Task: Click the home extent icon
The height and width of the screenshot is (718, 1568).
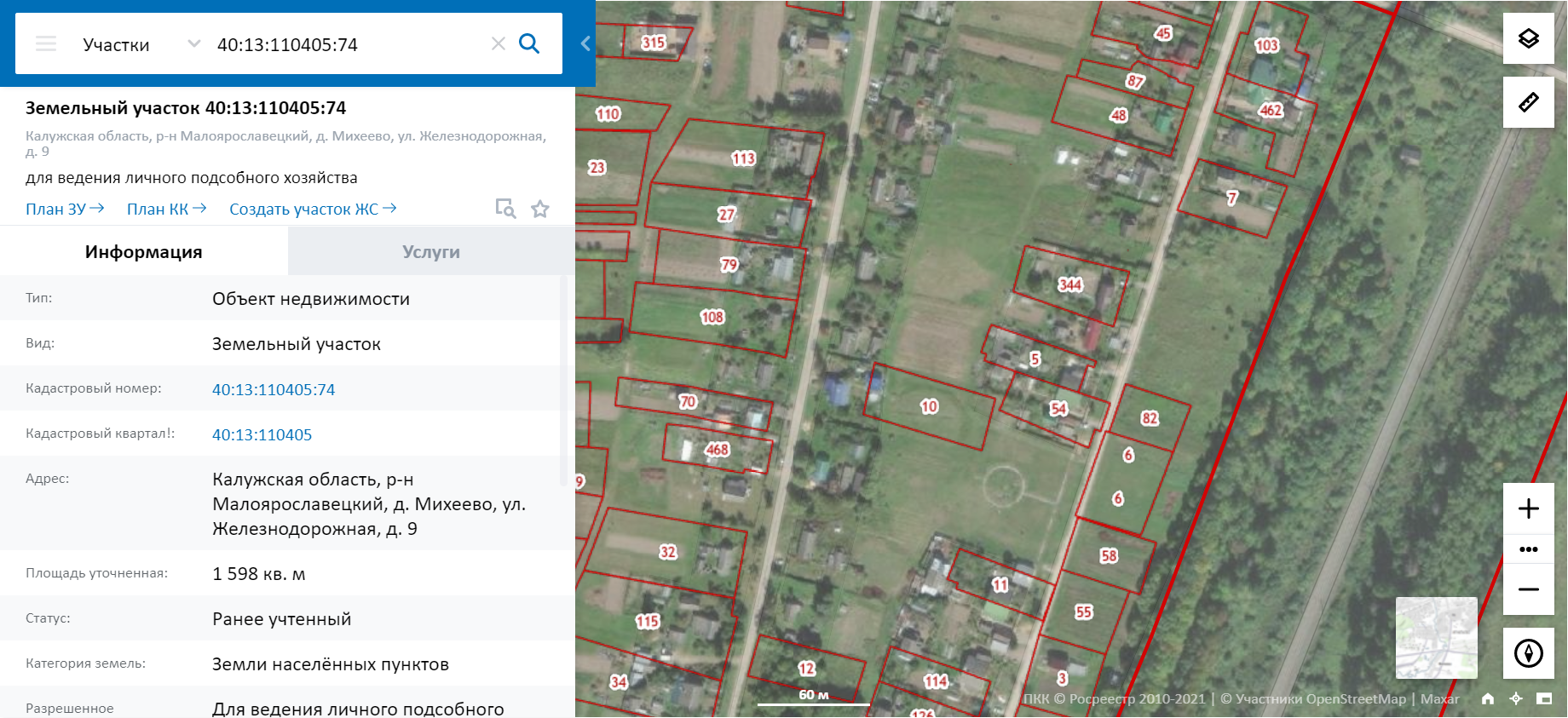Action: tap(1488, 698)
